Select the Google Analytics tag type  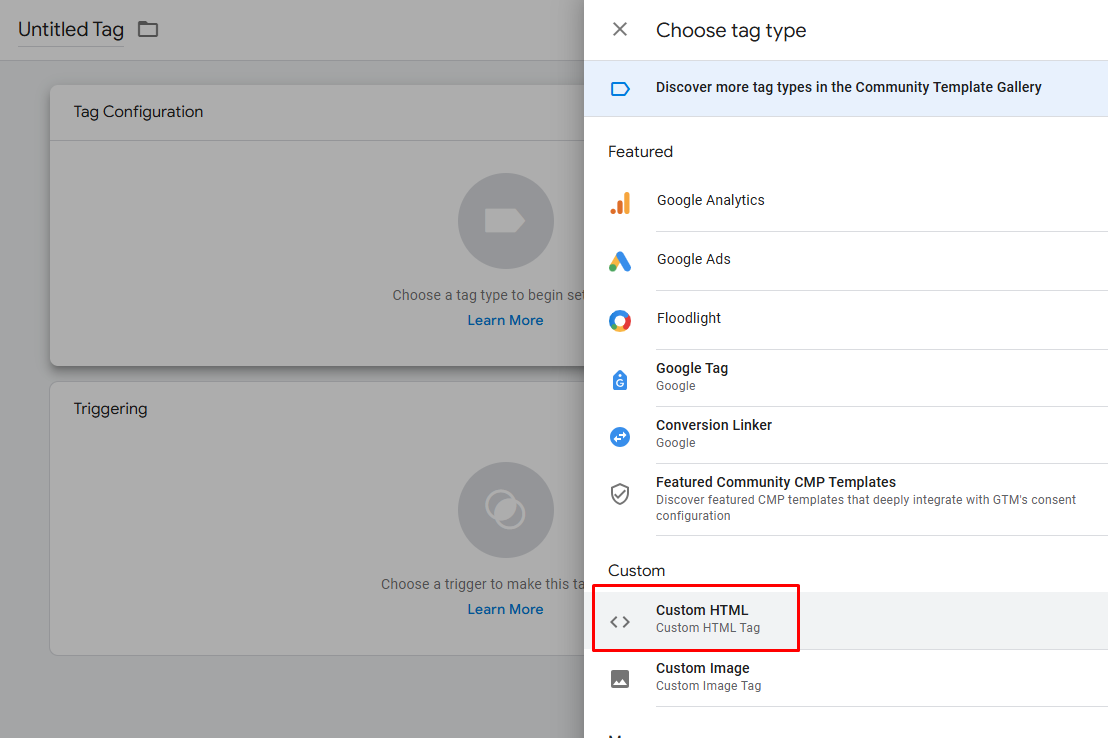711,201
